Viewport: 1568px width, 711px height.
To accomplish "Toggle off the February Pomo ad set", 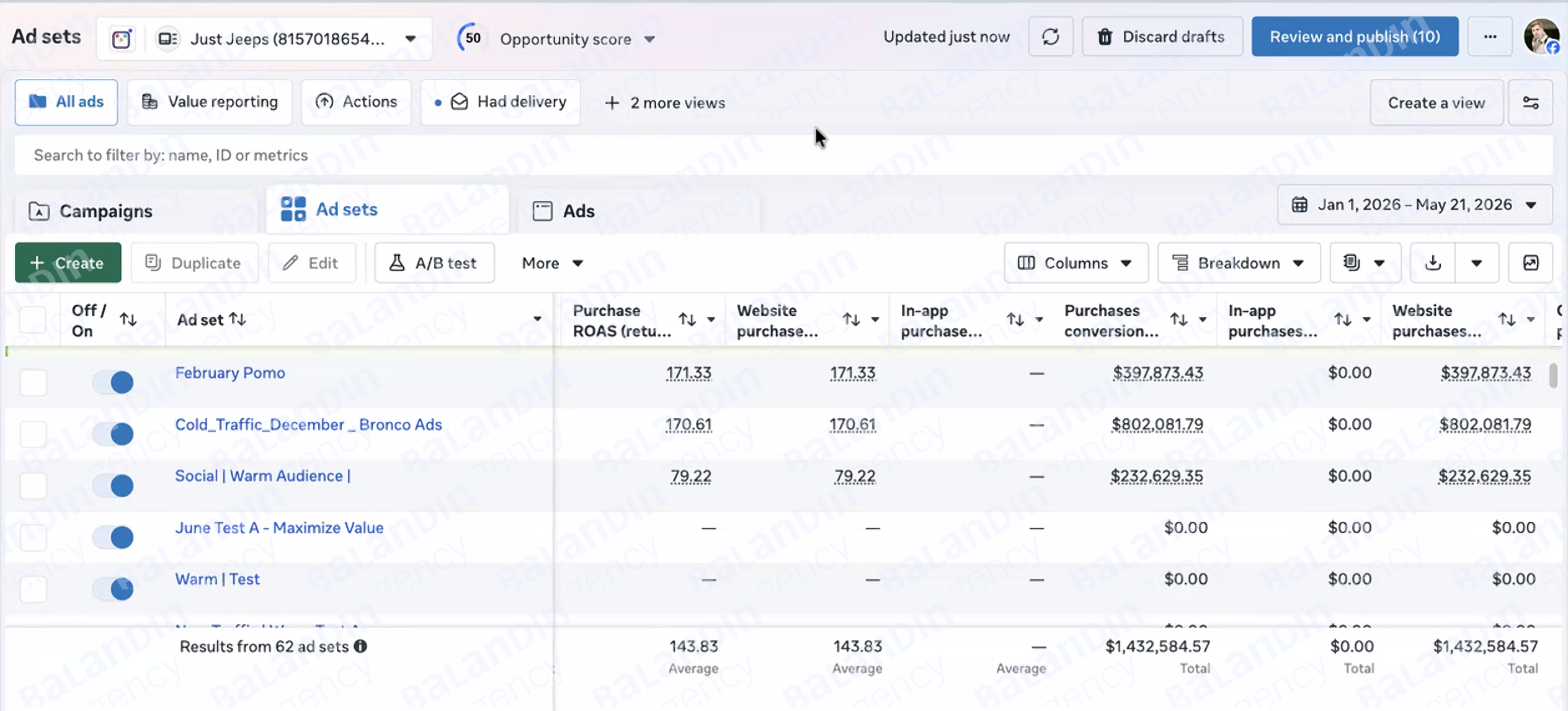I will [x=113, y=382].
